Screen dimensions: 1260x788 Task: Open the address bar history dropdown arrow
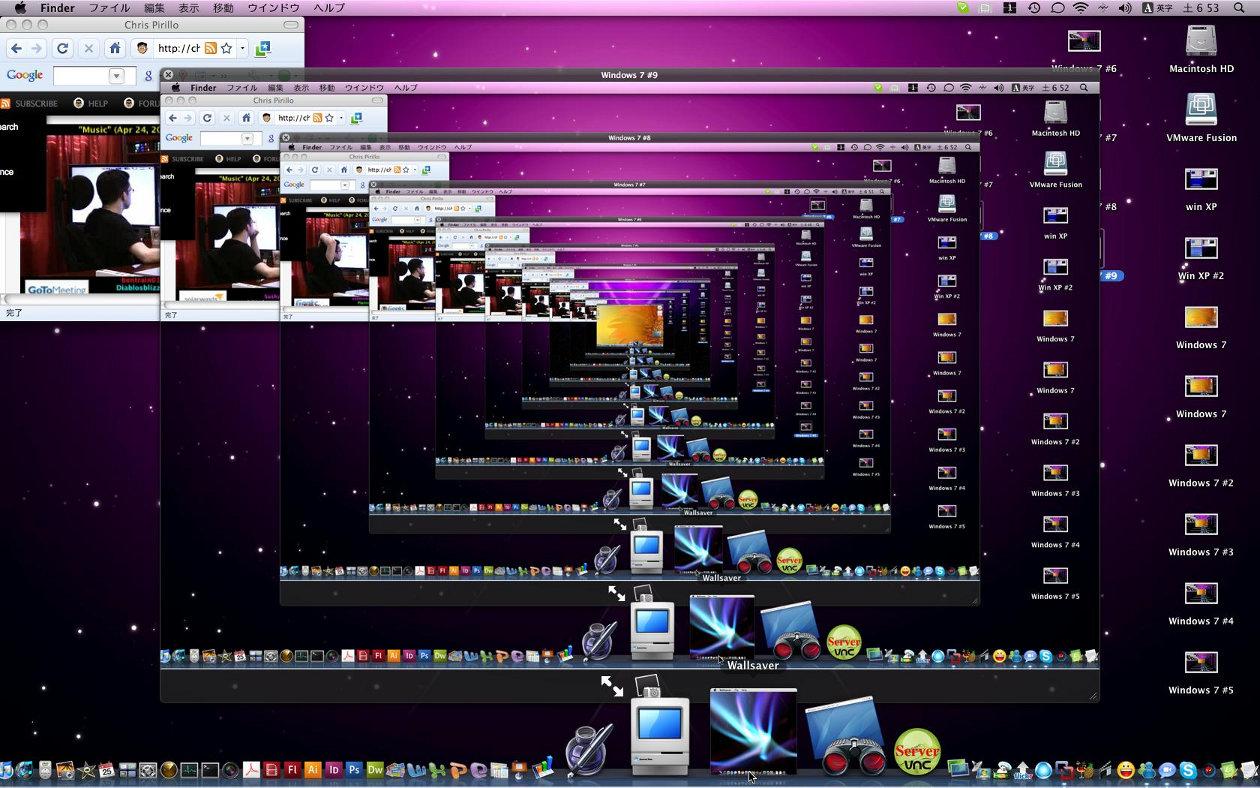(242, 48)
